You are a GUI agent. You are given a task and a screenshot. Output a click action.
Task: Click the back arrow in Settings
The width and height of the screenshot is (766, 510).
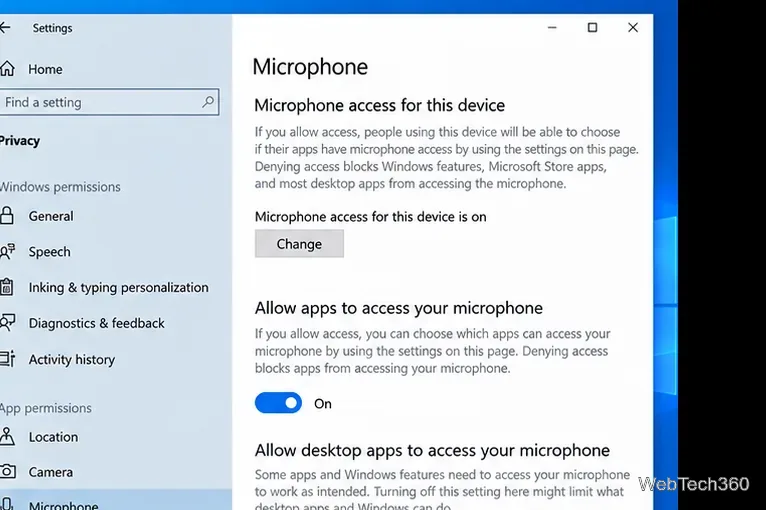[x=5, y=28]
